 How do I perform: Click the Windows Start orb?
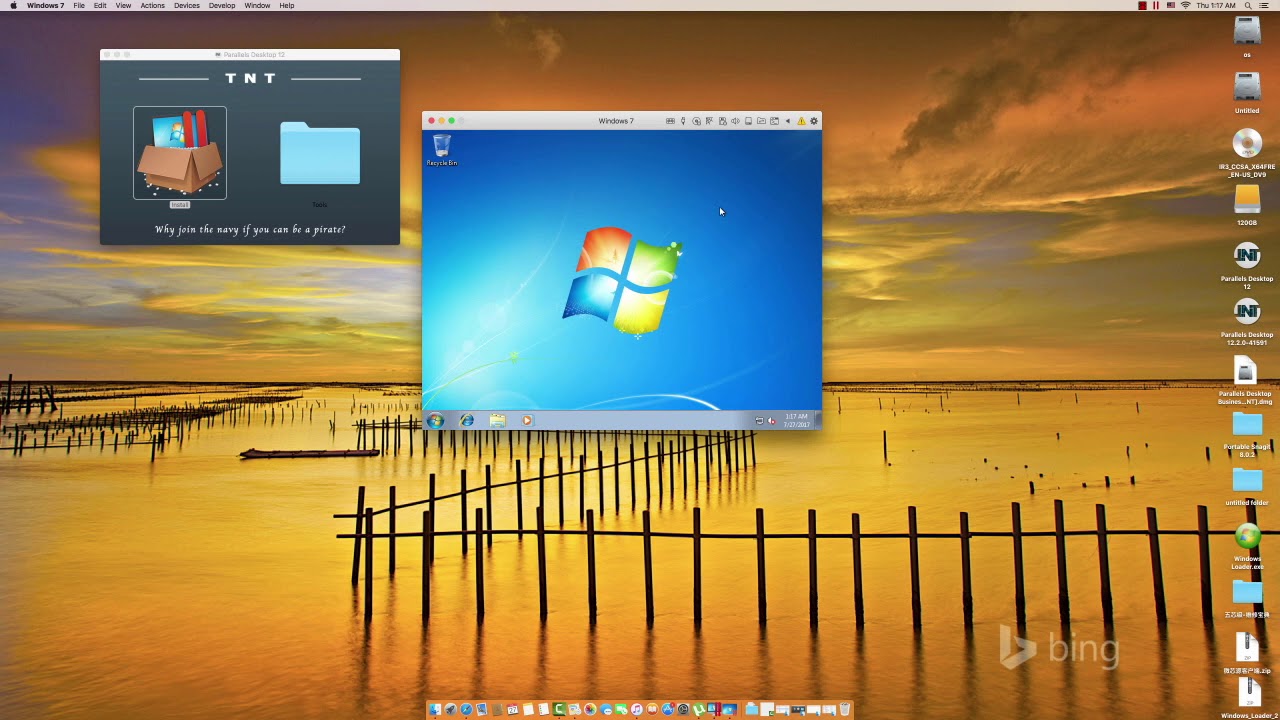pos(435,421)
